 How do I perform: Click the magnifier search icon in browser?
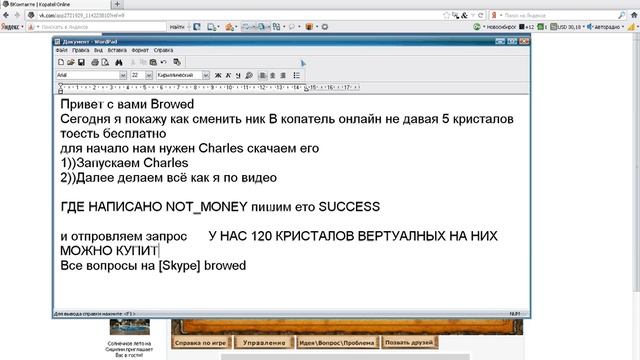pyautogui.click(x=621, y=15)
